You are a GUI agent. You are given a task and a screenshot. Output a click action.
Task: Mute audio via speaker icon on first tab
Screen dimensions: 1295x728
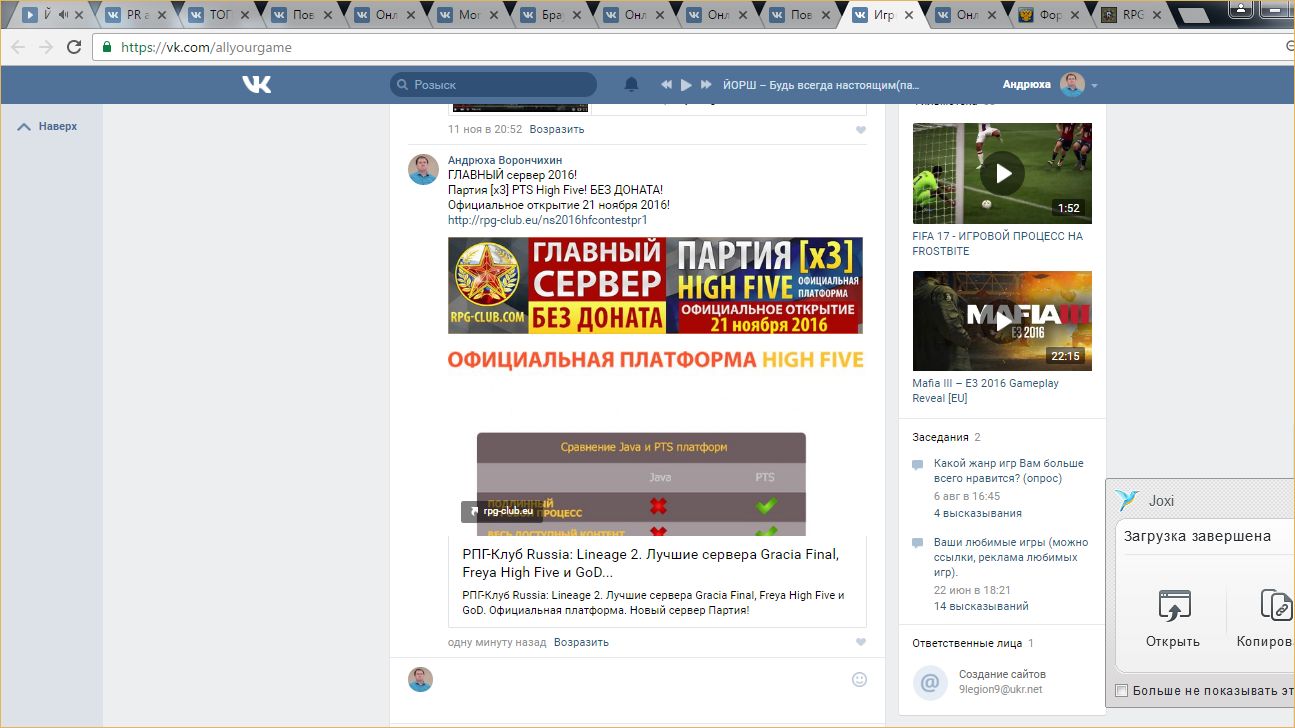[x=64, y=15]
